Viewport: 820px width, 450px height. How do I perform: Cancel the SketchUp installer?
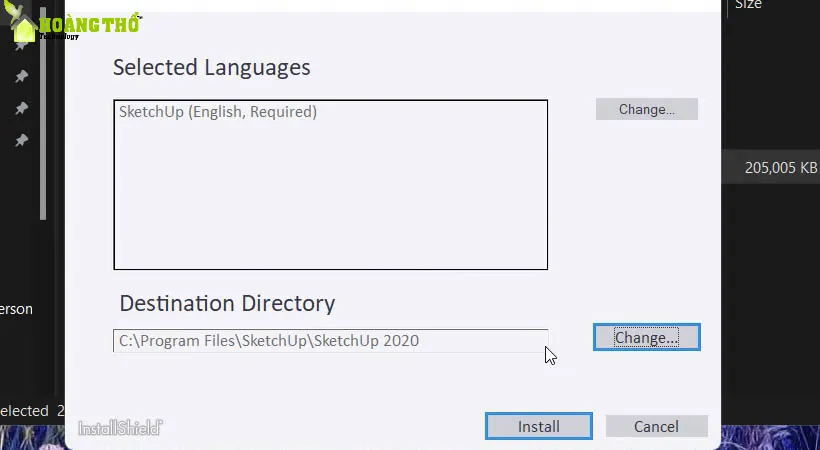click(x=656, y=426)
